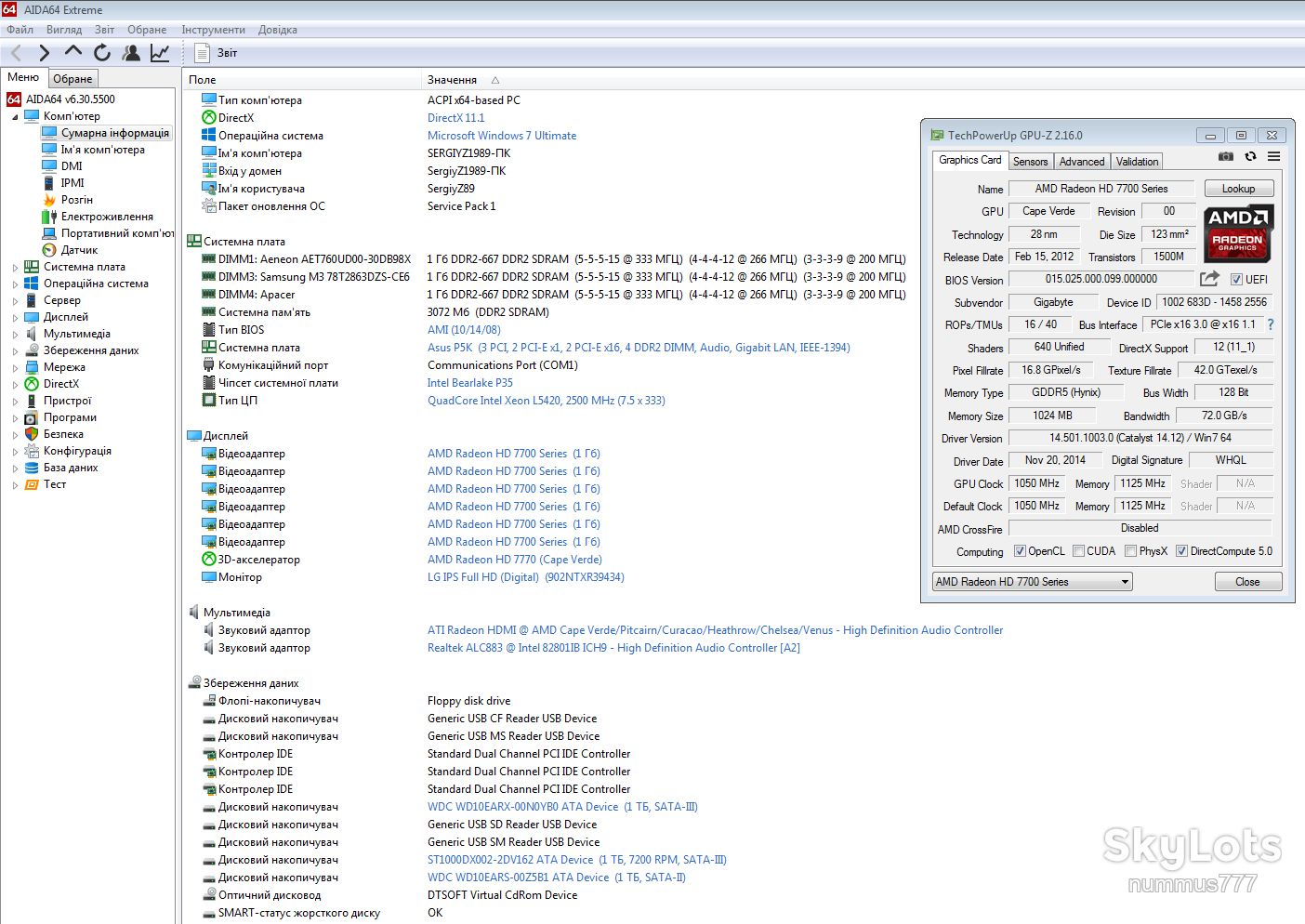Viewport: 1305px width, 924px height.
Task: Click the GPU Name field in GPU-Z
Action: click(x=1101, y=189)
